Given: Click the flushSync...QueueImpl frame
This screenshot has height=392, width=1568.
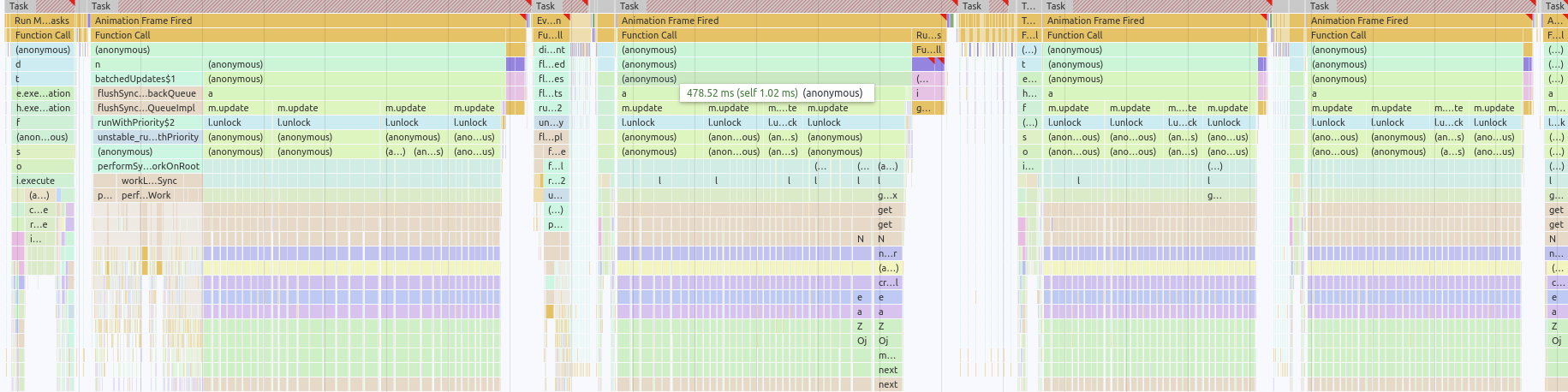Looking at the screenshot, I should [147, 108].
